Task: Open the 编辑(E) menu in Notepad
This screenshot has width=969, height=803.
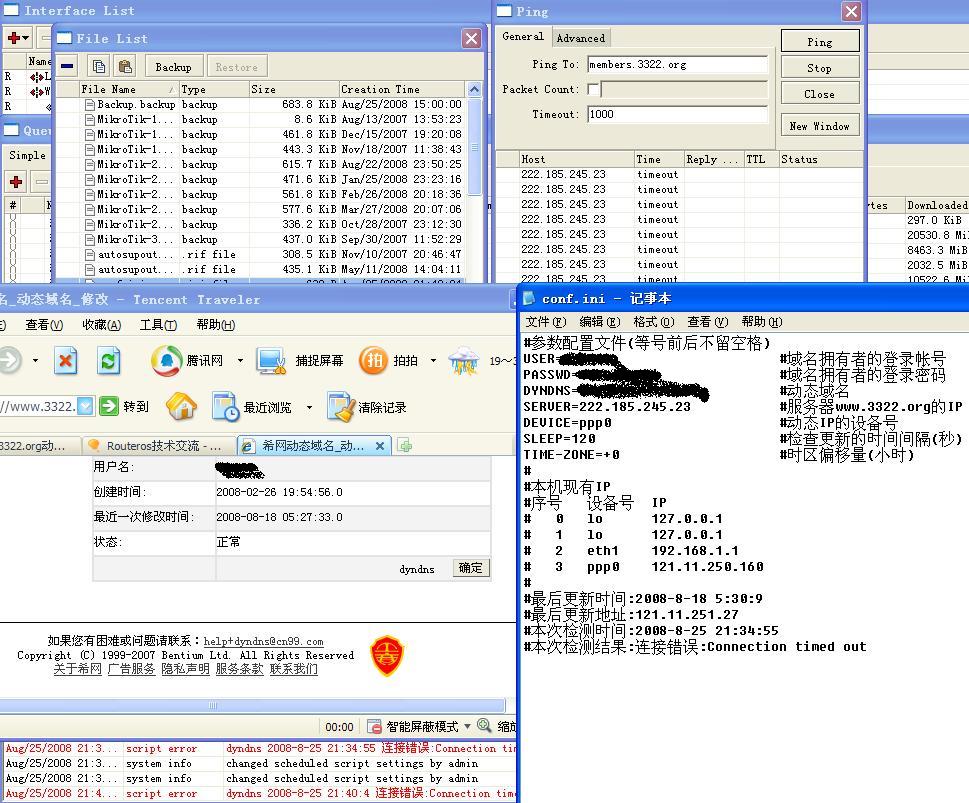Action: pyautogui.click(x=599, y=321)
